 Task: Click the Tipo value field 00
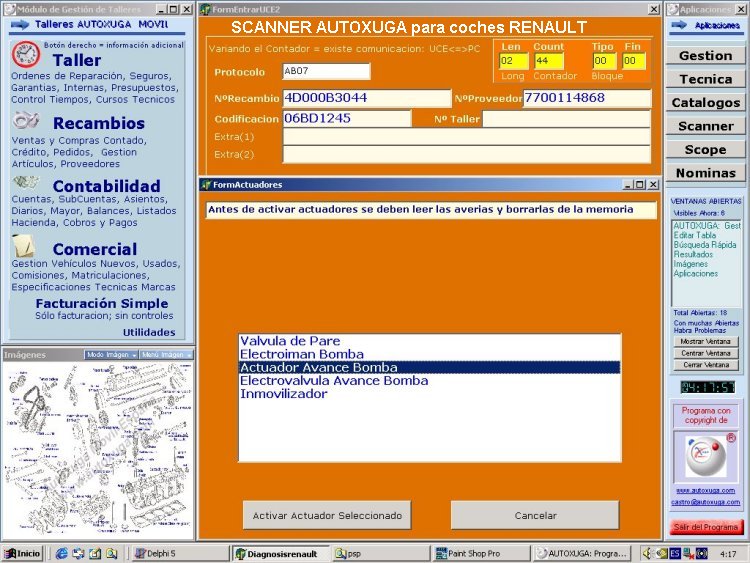pos(604,61)
